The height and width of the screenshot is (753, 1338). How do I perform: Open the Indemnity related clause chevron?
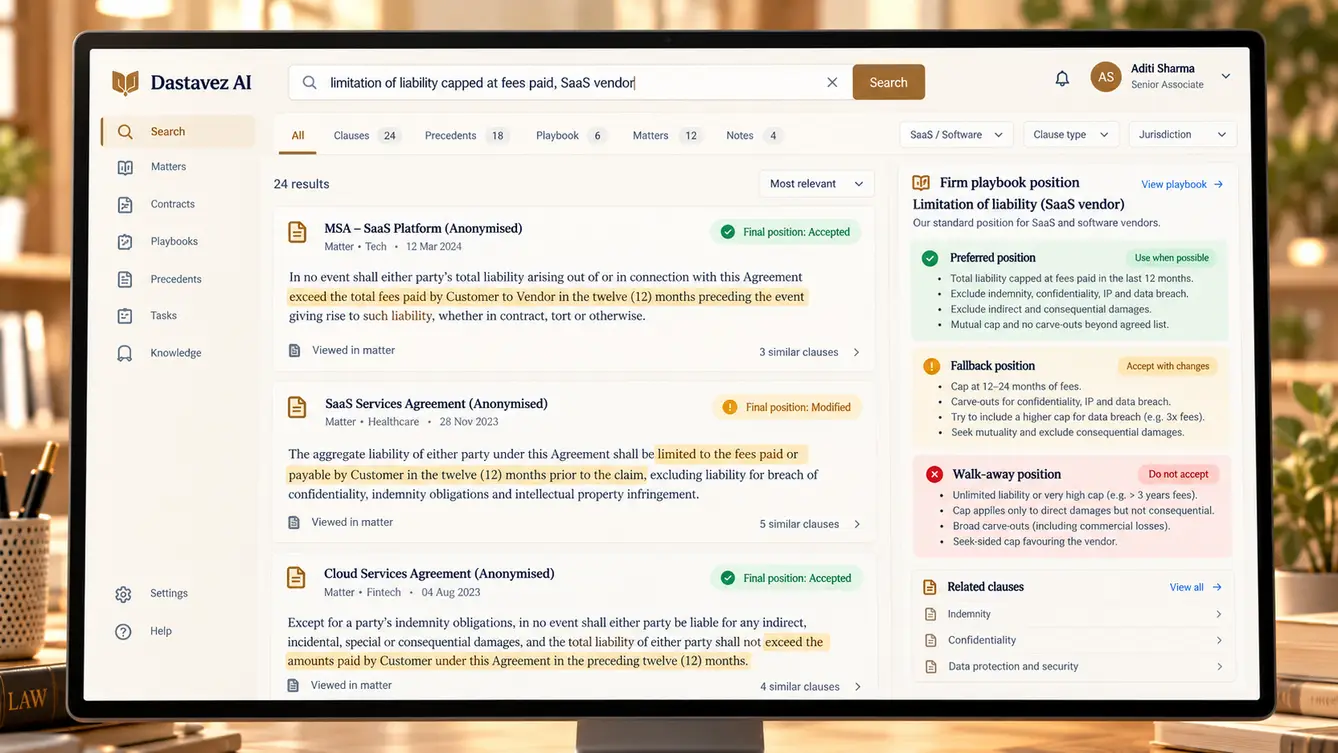click(x=1219, y=614)
